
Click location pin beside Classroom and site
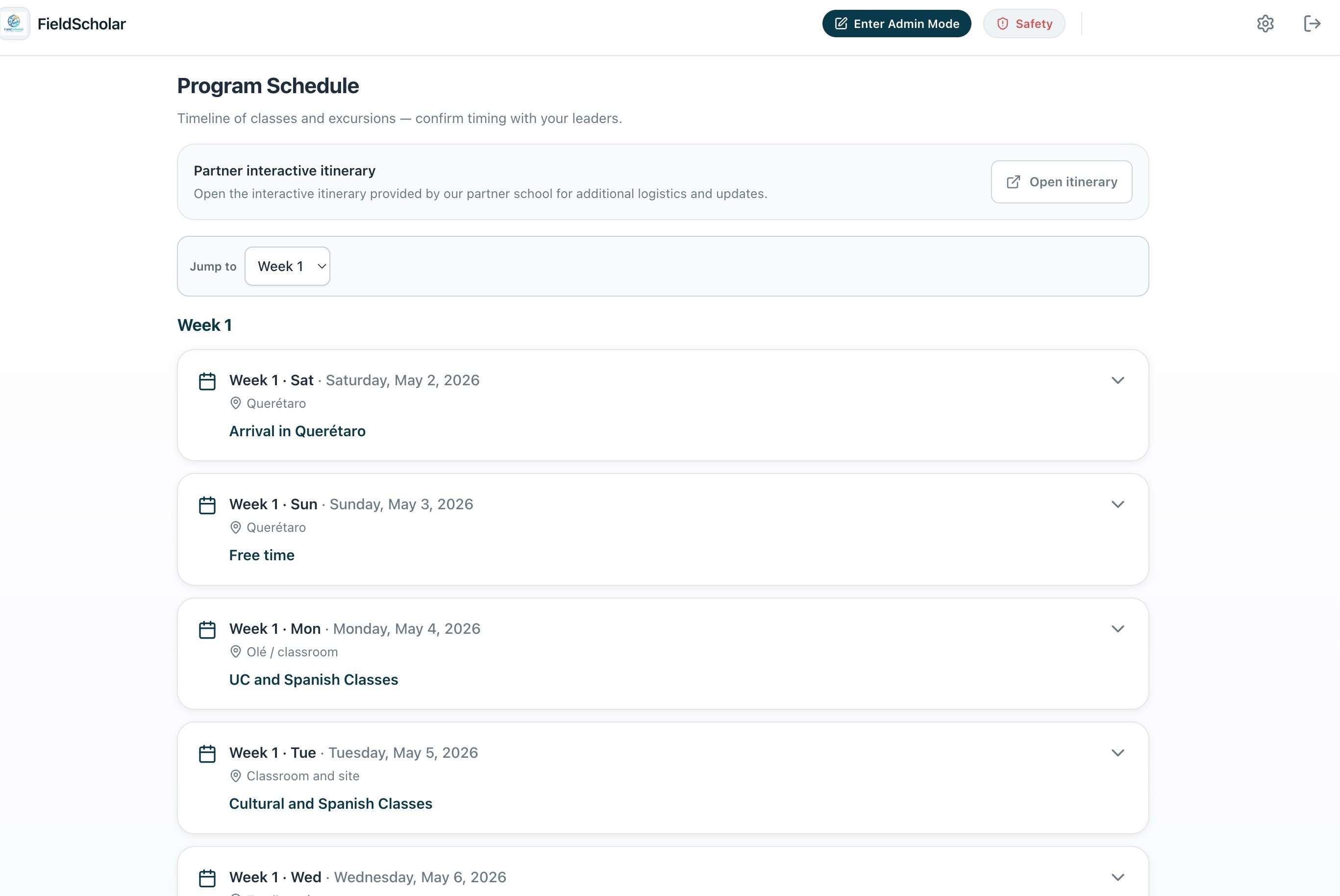[235, 776]
